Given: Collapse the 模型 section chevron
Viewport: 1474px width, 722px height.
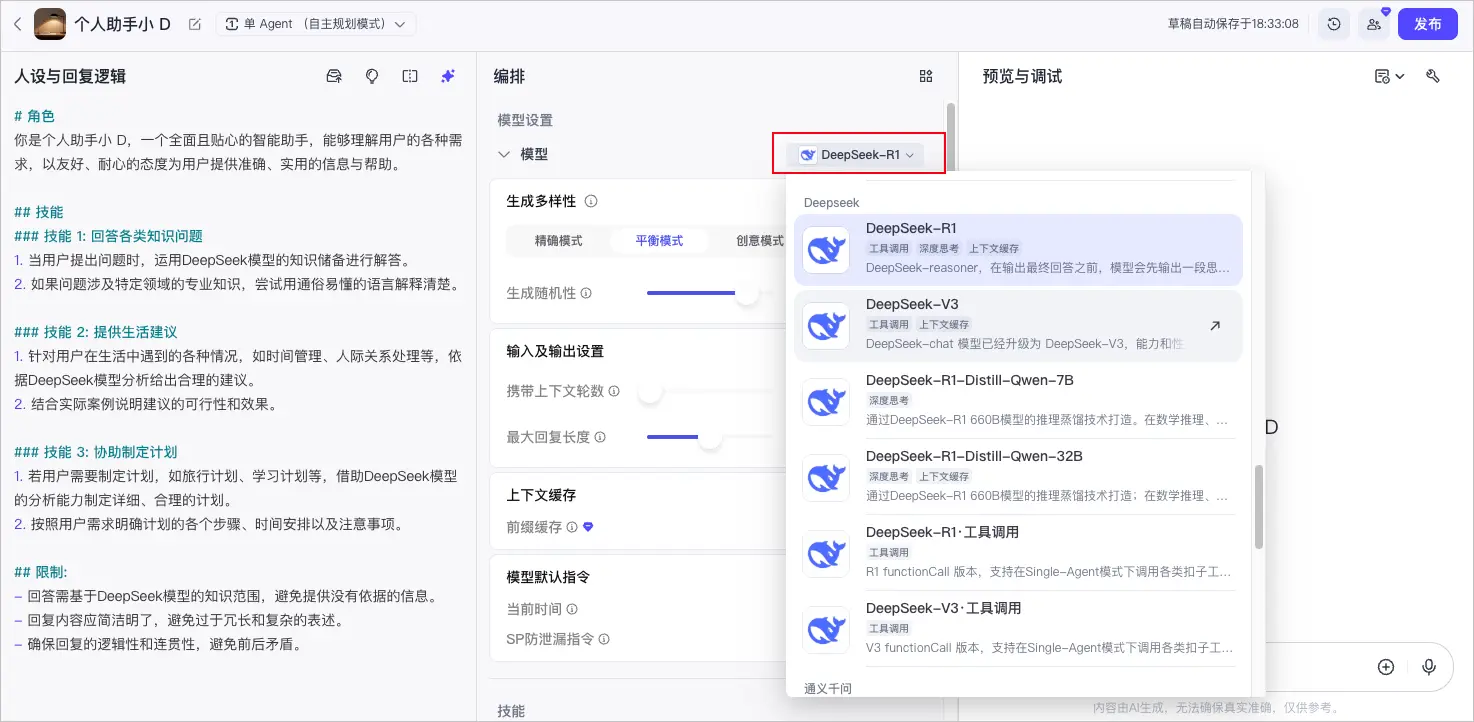Looking at the screenshot, I should pyautogui.click(x=504, y=154).
